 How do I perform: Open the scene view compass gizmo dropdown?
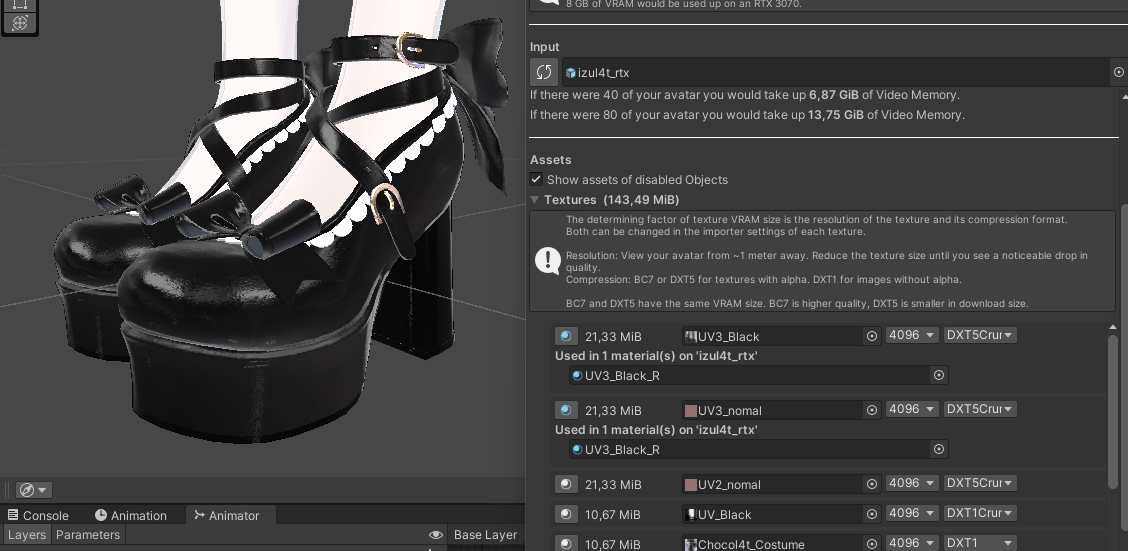[34, 490]
